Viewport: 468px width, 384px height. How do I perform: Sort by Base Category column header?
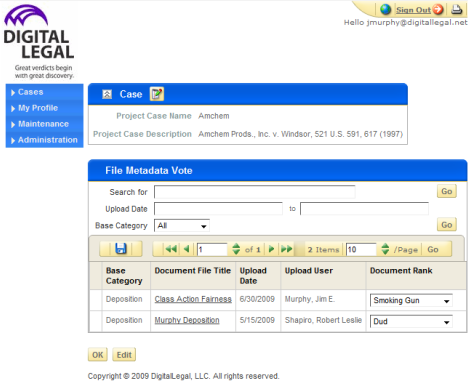pyautogui.click(x=124, y=276)
